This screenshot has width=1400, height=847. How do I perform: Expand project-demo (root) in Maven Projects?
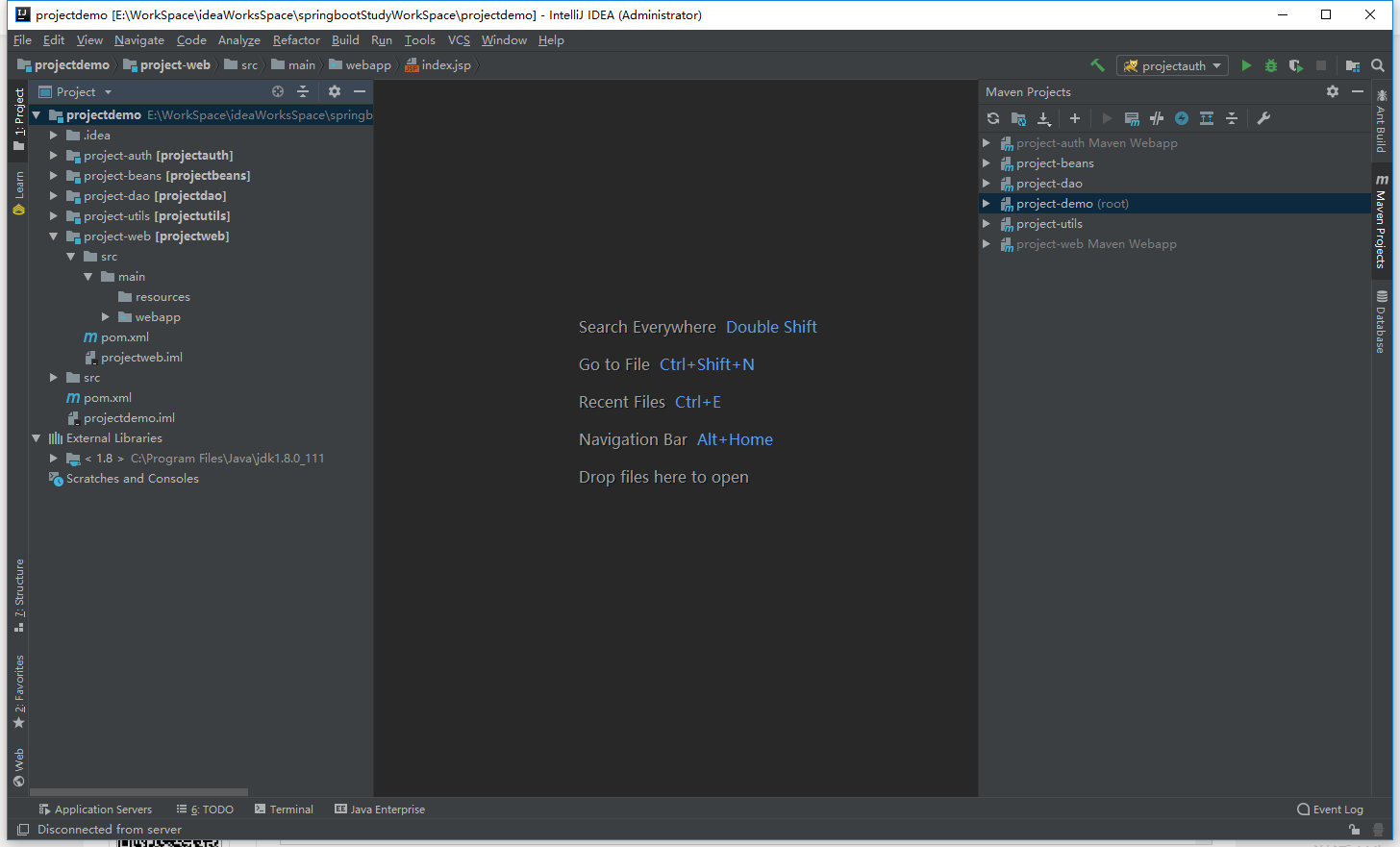click(987, 204)
